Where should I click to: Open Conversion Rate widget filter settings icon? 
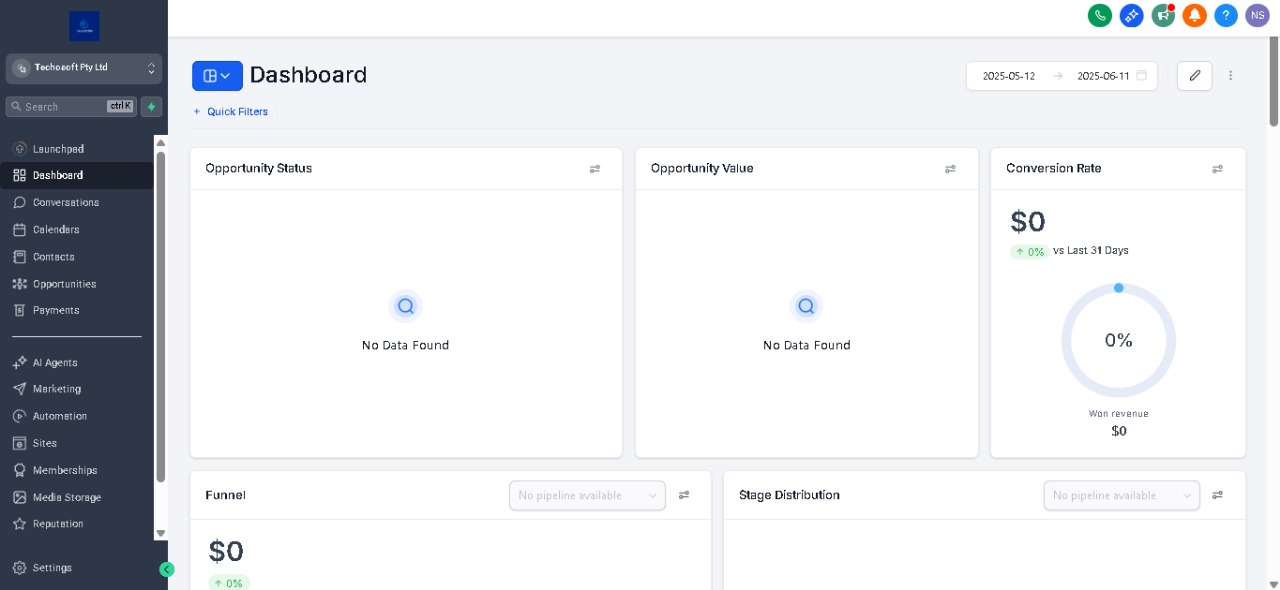pos(1217,169)
